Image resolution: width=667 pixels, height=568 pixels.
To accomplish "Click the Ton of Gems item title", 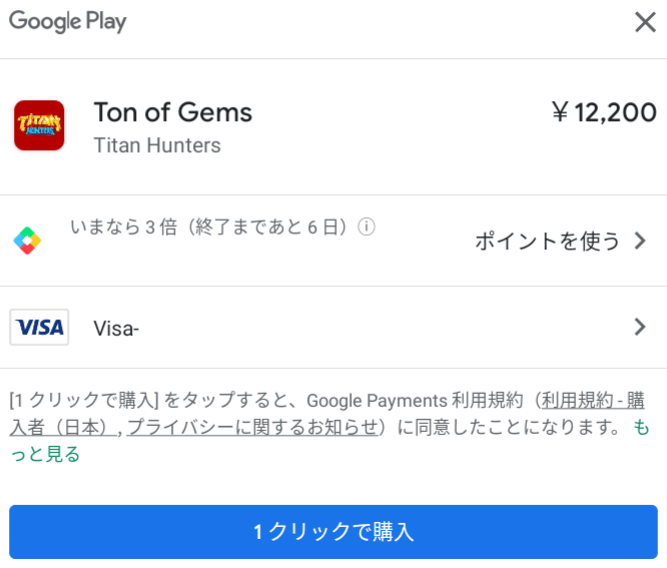I will [x=172, y=112].
